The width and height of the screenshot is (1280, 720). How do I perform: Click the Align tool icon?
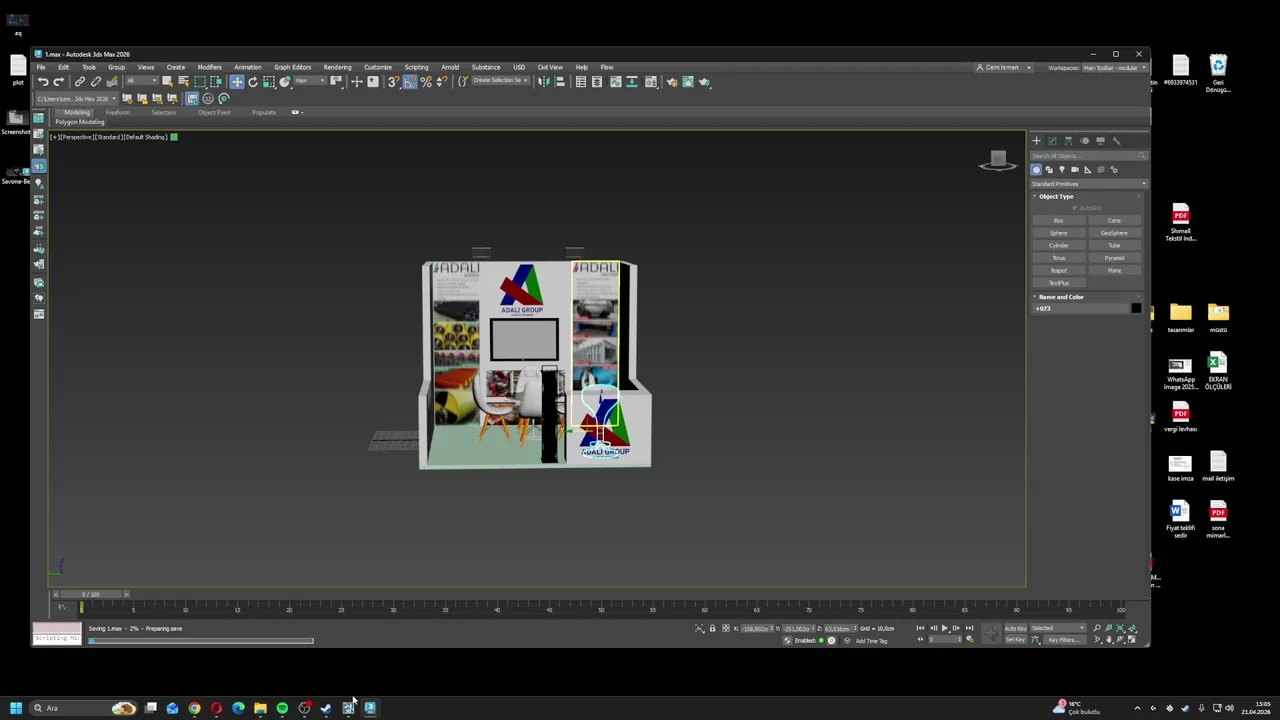pos(559,82)
